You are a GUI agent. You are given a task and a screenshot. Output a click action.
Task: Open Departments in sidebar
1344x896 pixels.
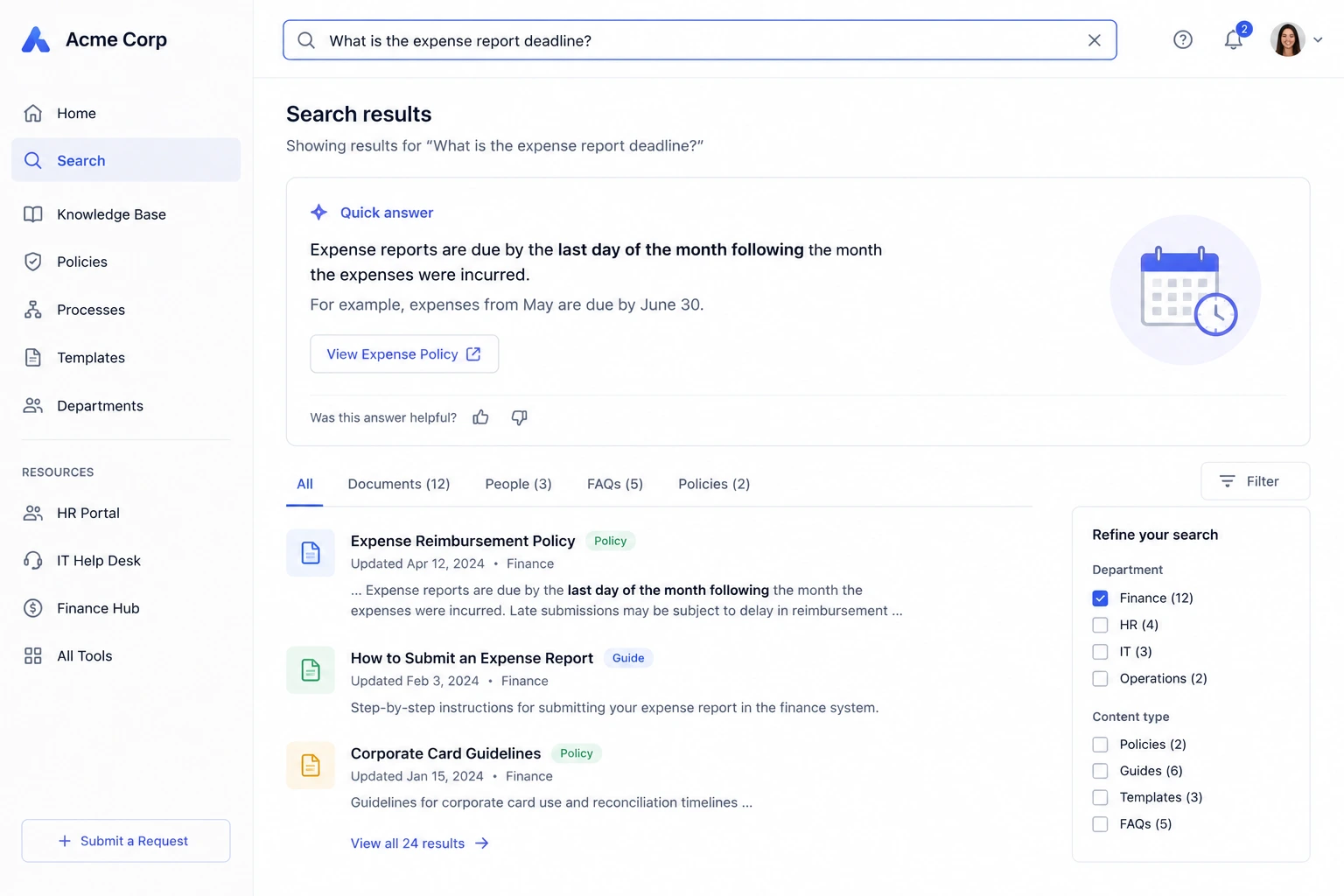pos(126,405)
